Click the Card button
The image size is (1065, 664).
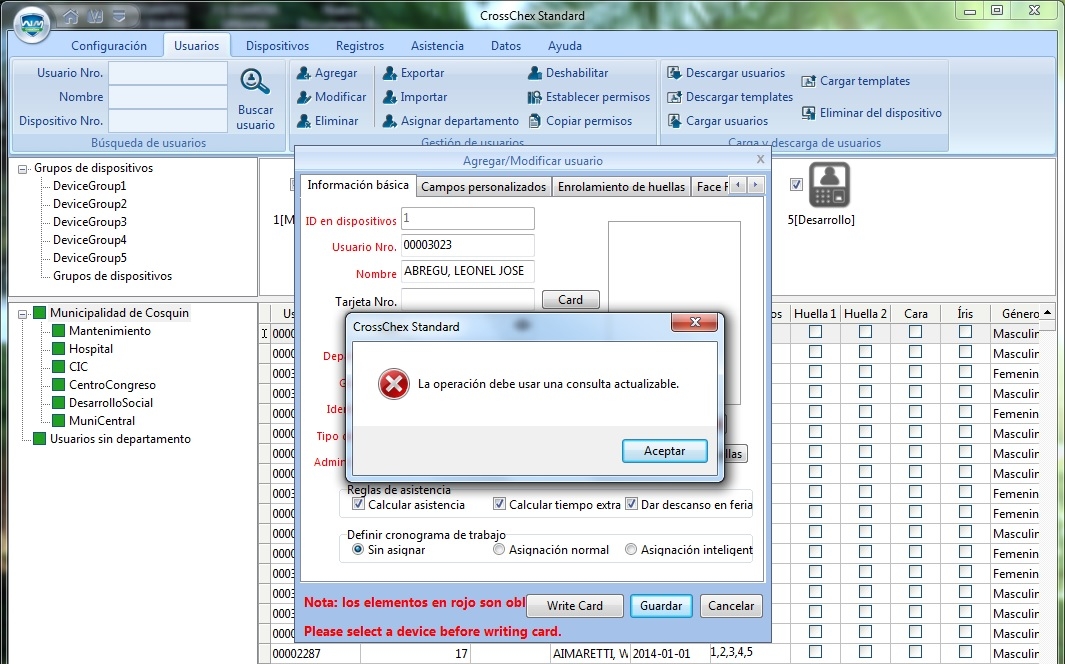[x=571, y=299]
